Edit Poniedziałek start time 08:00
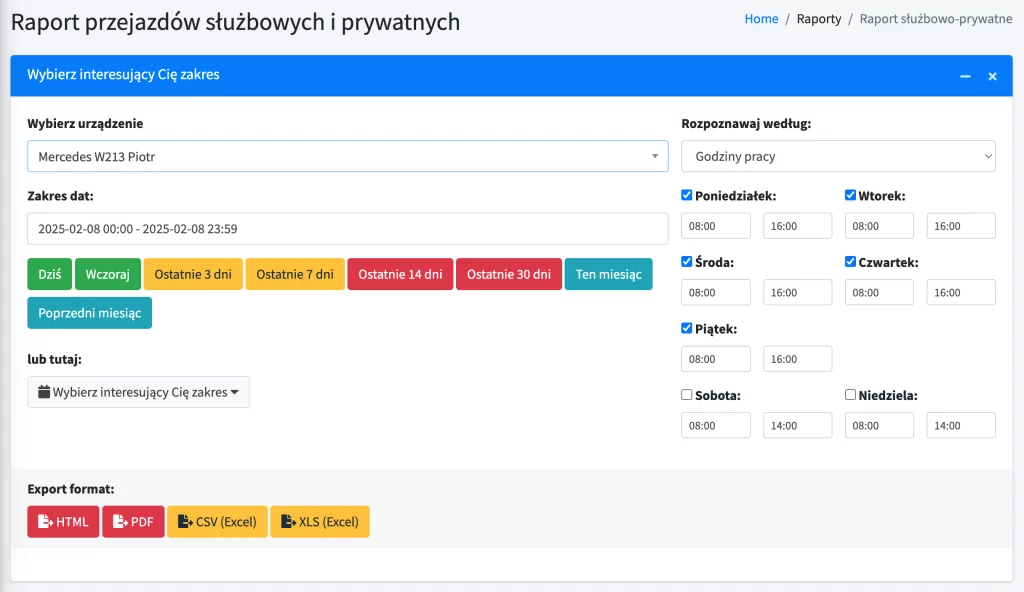The image size is (1024, 592). 716,226
